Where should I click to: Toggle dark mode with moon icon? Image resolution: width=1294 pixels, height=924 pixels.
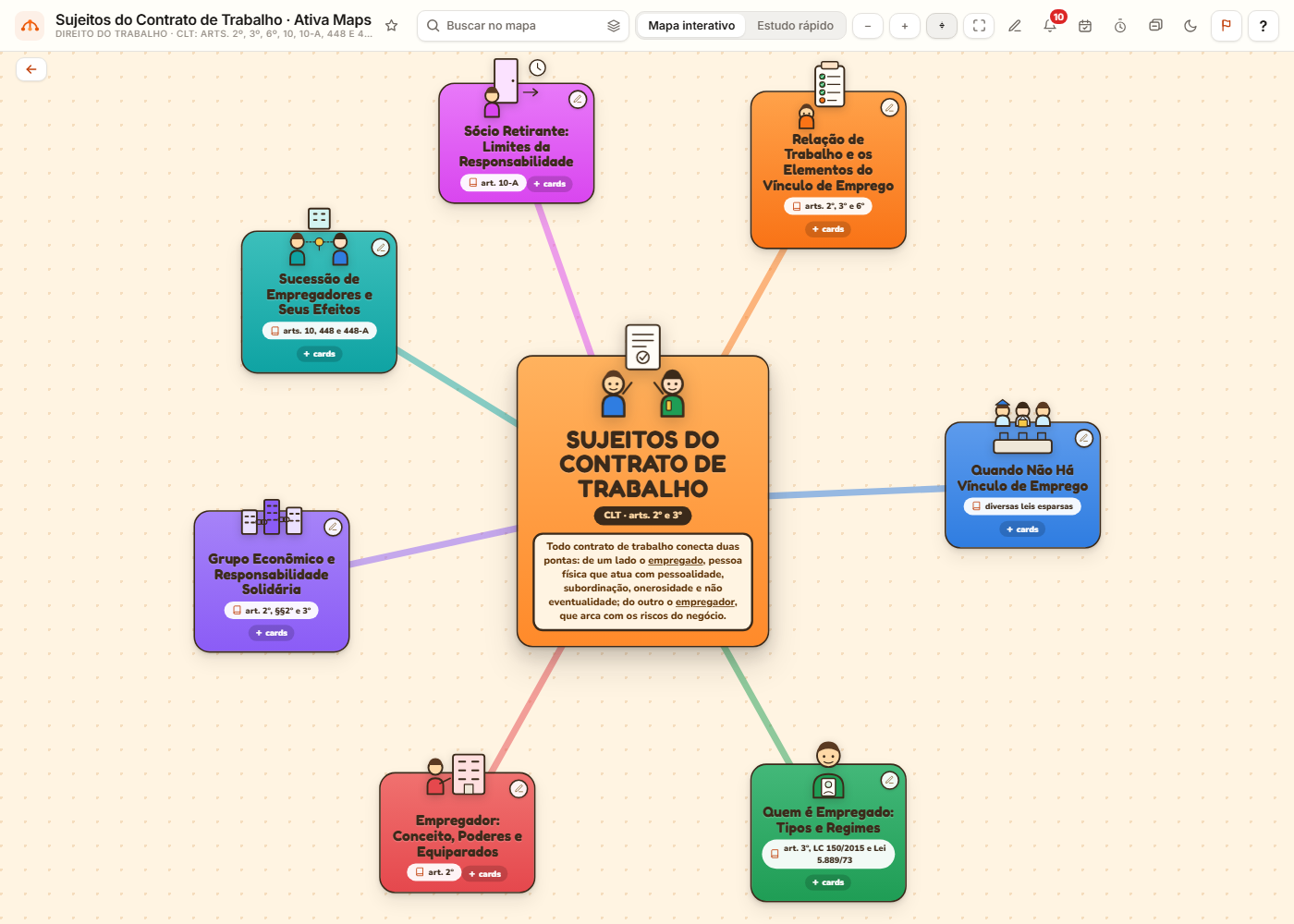coord(1190,26)
